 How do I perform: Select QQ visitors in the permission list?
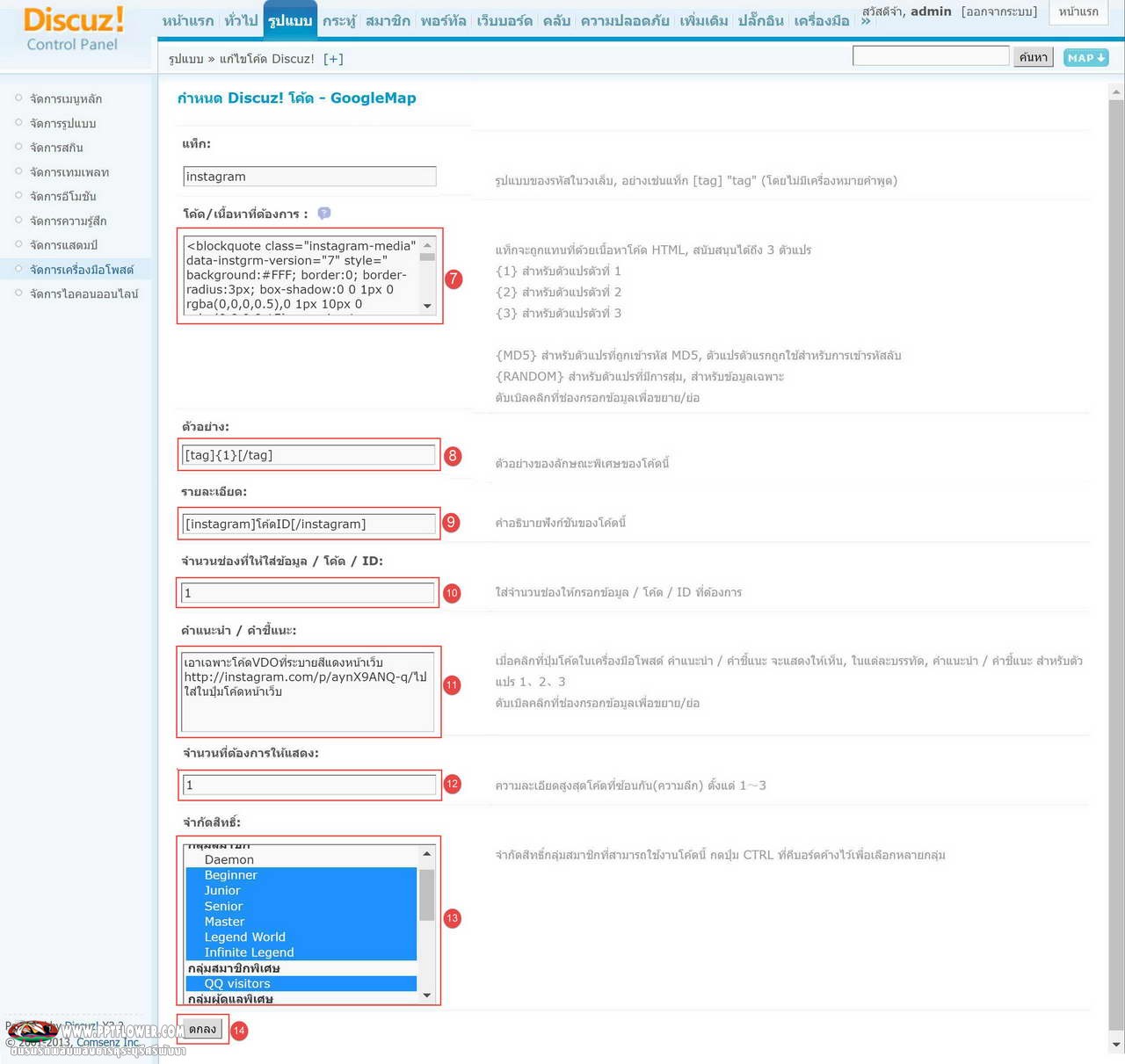[x=237, y=984]
